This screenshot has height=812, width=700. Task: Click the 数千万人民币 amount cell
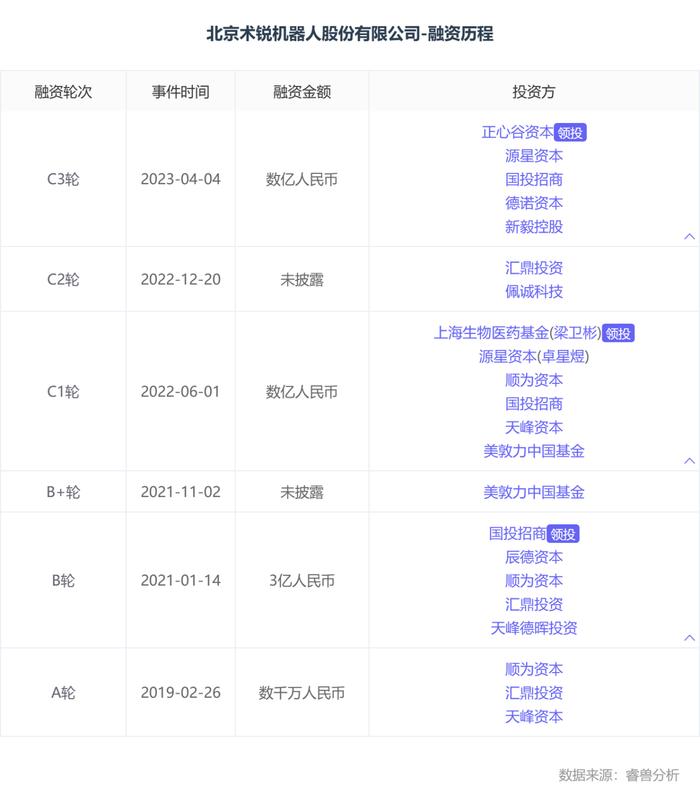click(x=302, y=692)
